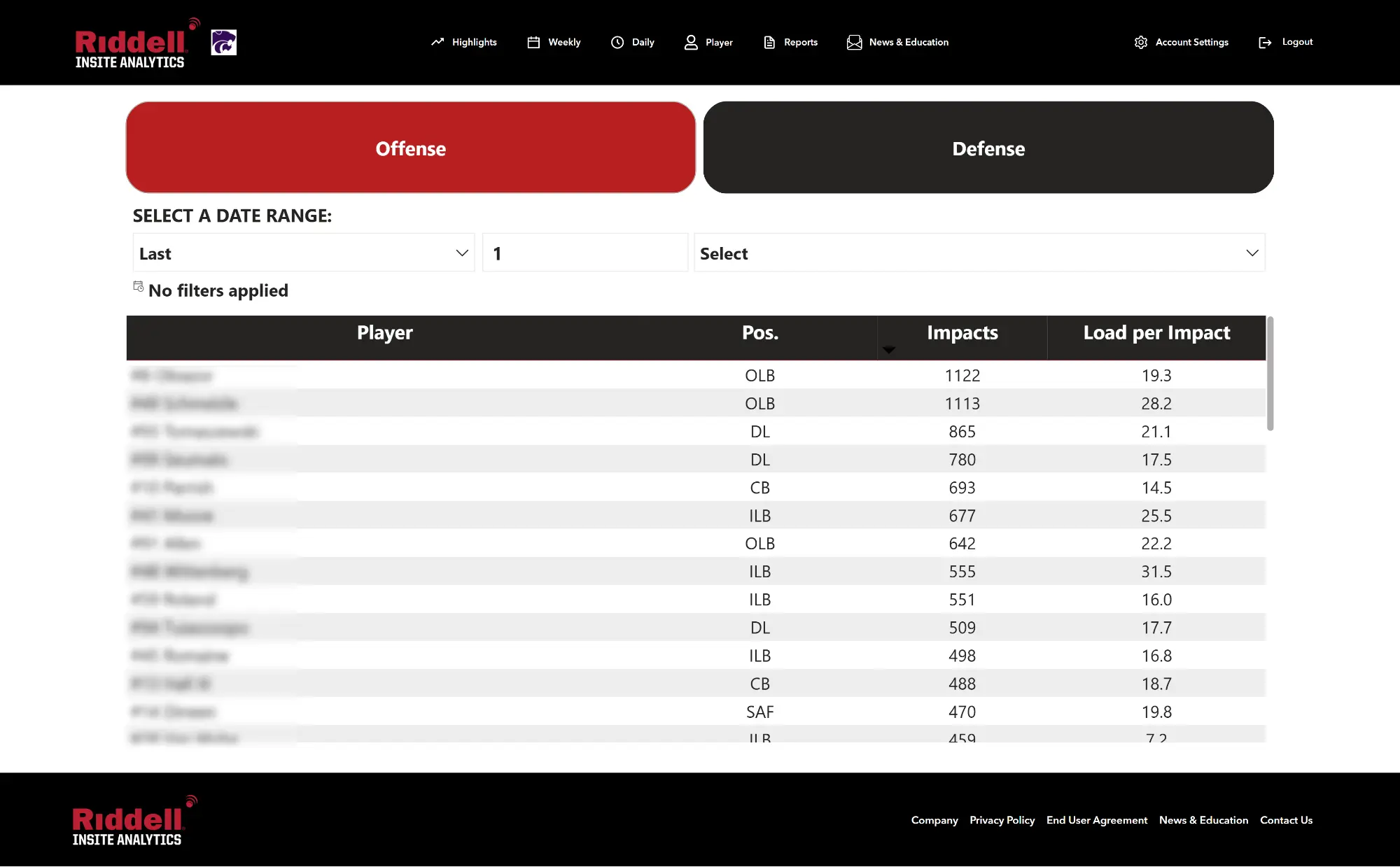Click the Reports document icon
This screenshot has width=1400, height=867.
pos(769,42)
